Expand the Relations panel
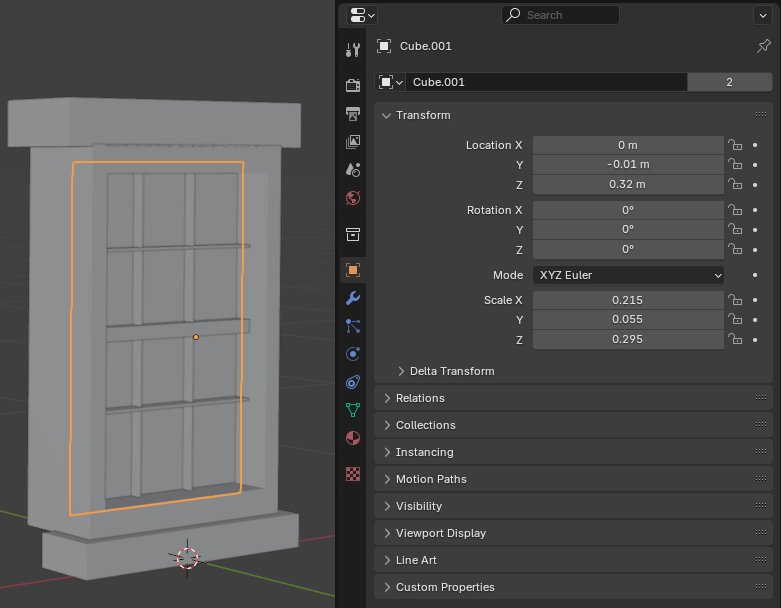Screen dimensions: 781x608 (387, 398)
